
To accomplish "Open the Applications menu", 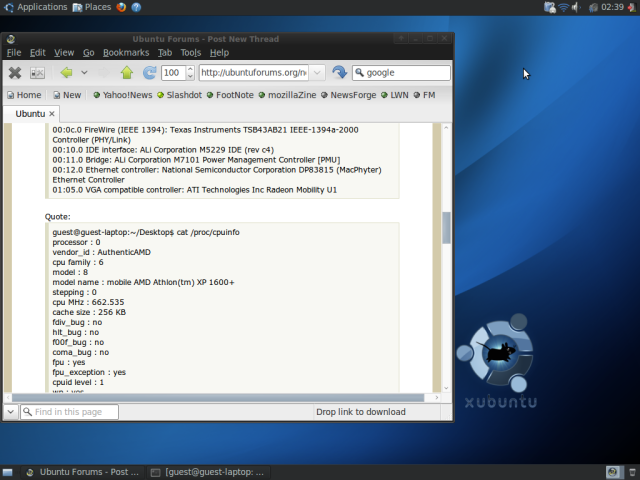I will click(36, 7).
